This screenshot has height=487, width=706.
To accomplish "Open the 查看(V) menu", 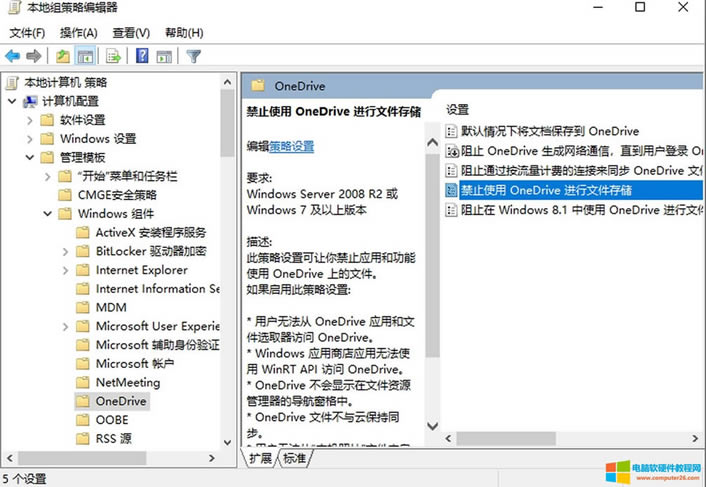I will [x=131, y=33].
